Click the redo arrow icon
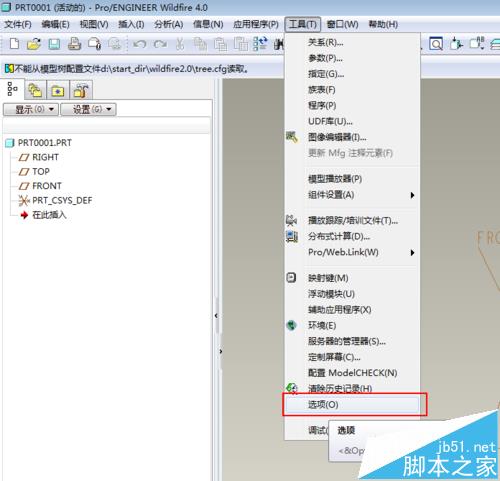 click(x=160, y=44)
